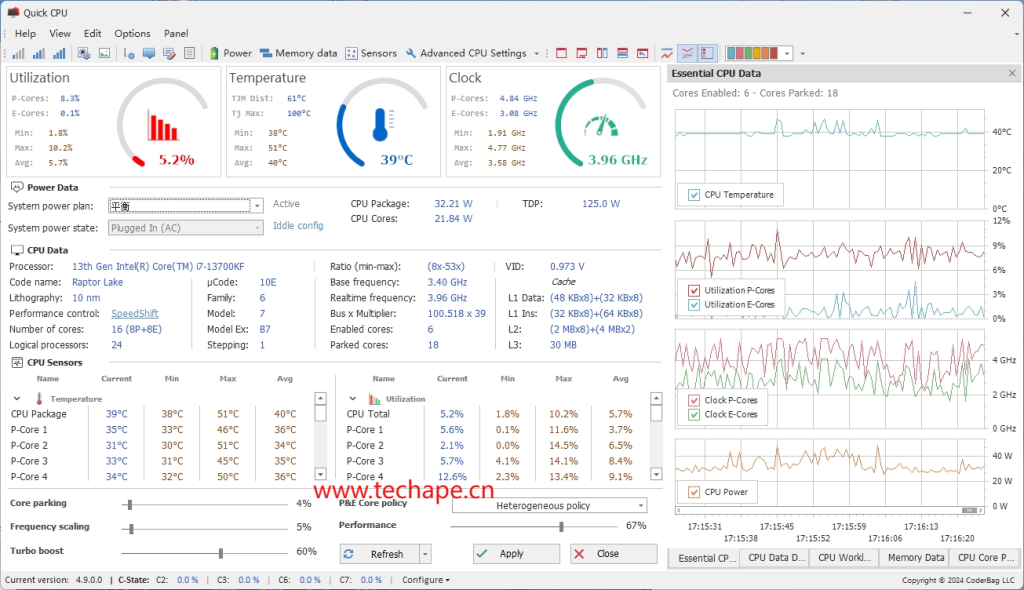1024x590 pixels.
Task: Click the Frequency scaling slider handle
Action: pyautogui.click(x=131, y=528)
